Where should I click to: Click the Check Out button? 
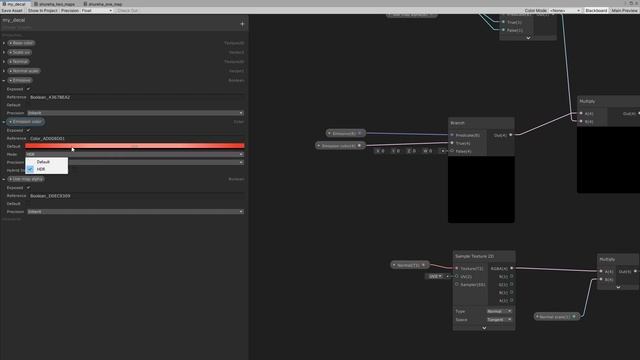tap(128, 11)
